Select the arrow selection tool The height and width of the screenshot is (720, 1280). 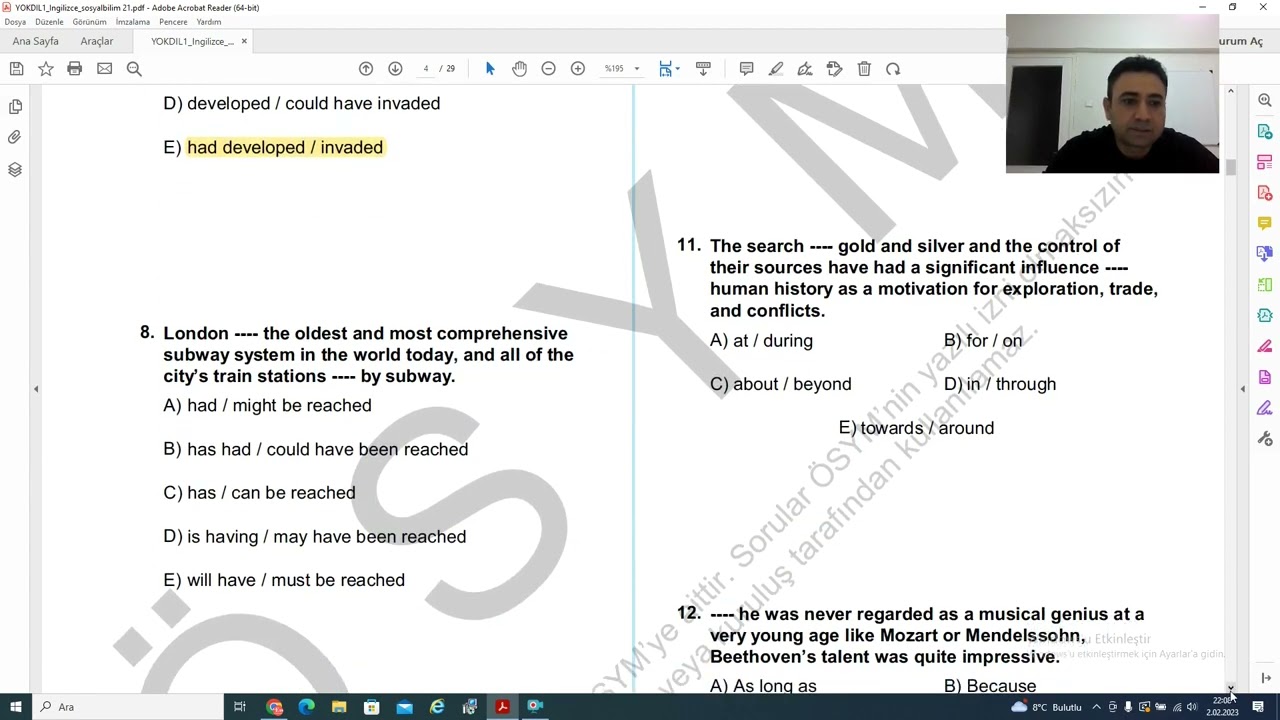click(490, 69)
